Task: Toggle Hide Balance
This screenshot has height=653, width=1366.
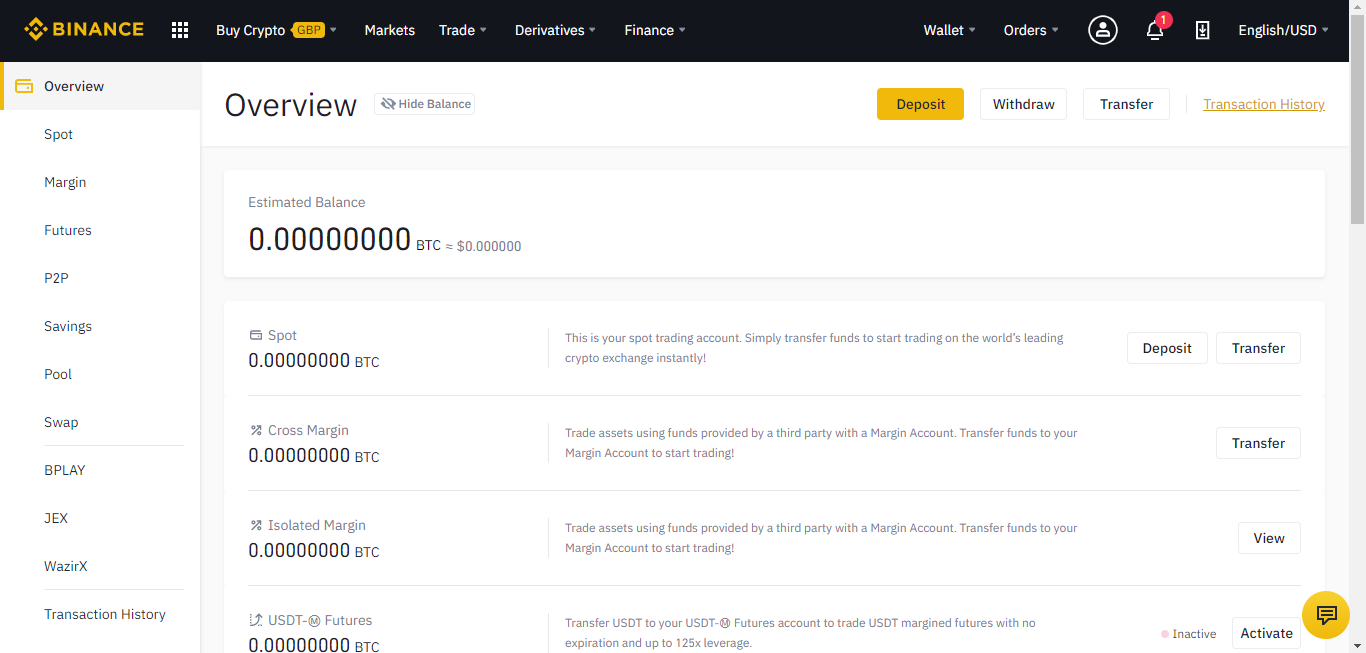Action: [x=425, y=104]
